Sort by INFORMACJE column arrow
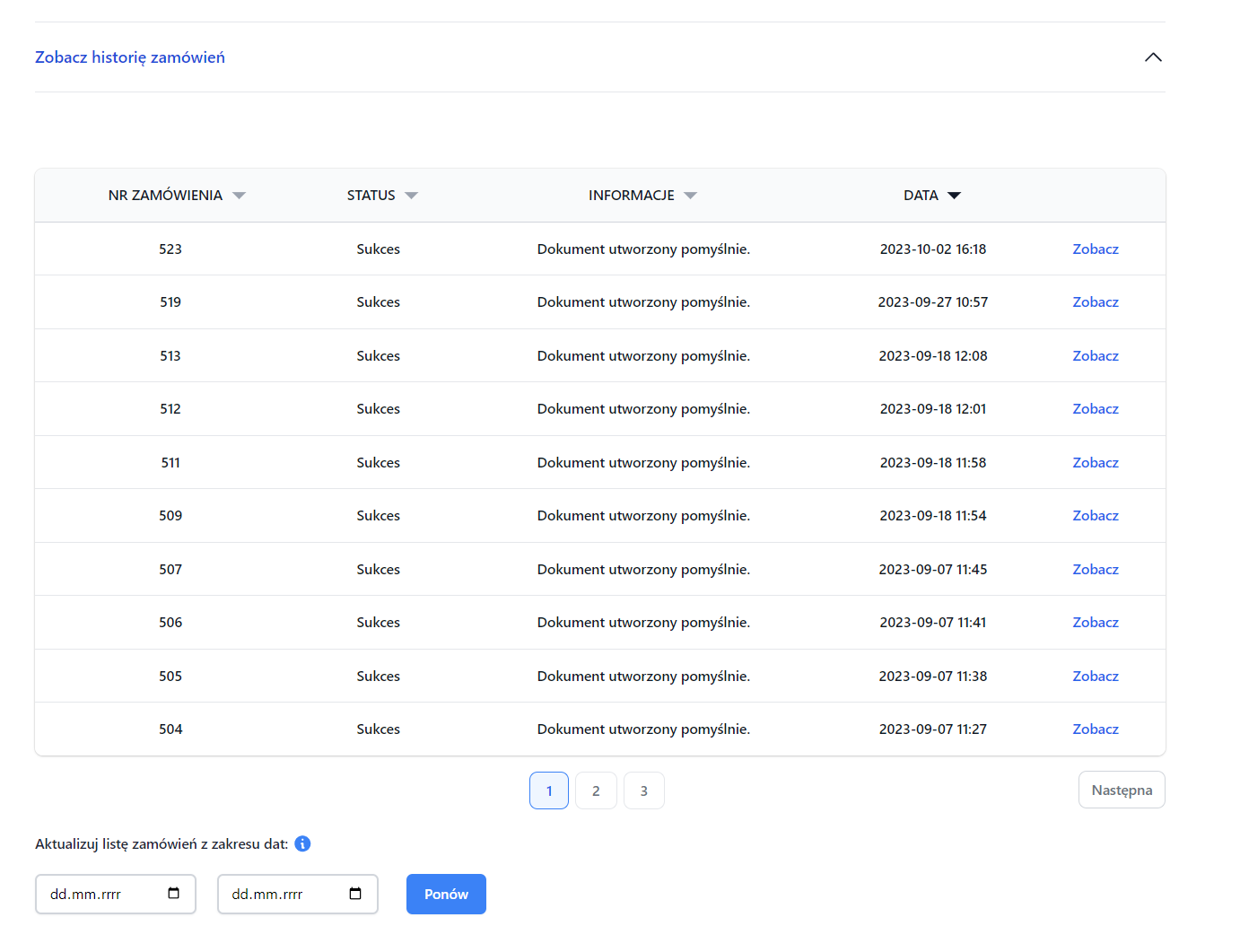Screen dimensions: 1240x952 pos(690,196)
